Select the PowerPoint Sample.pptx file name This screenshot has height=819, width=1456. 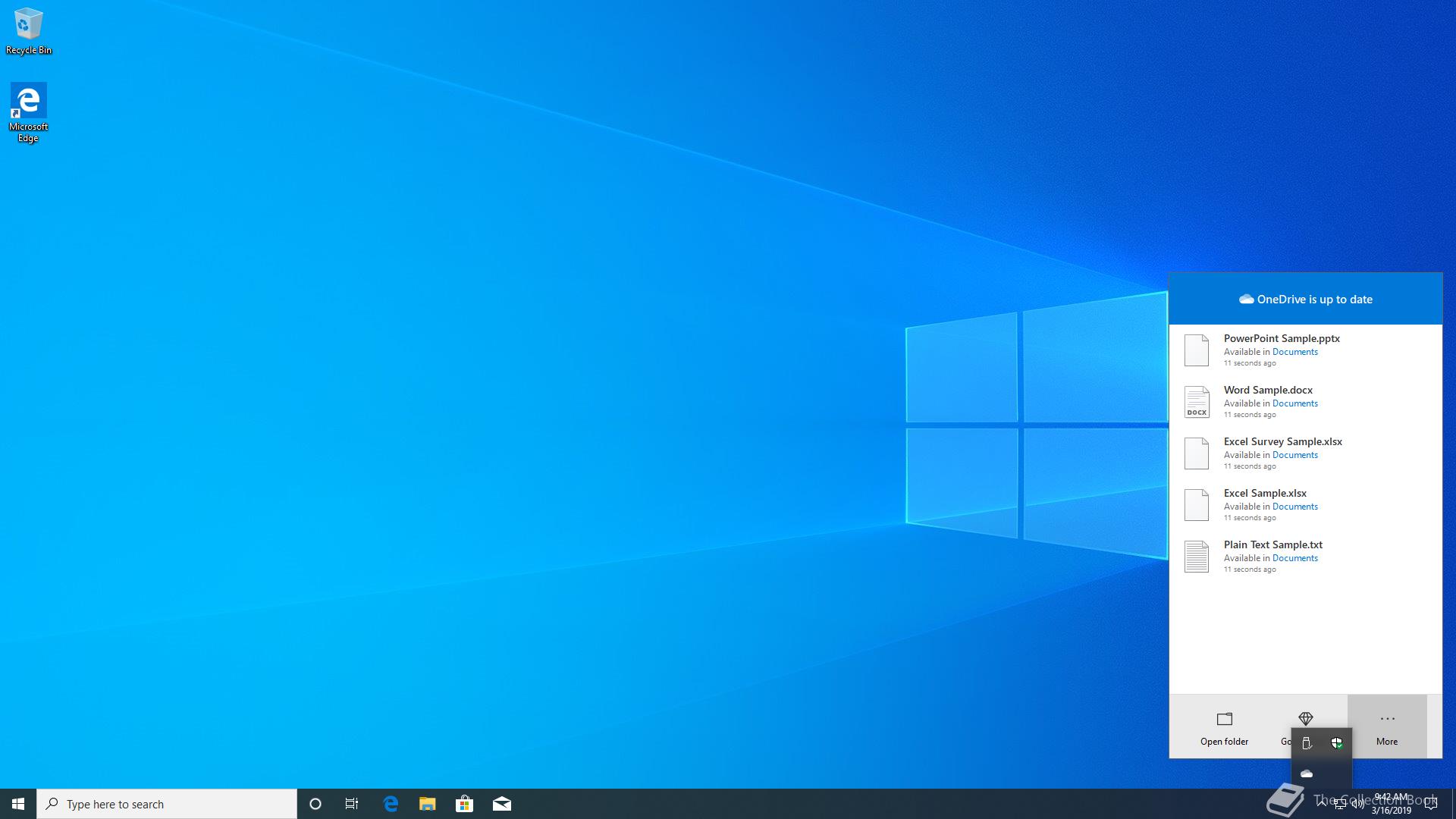1282,338
